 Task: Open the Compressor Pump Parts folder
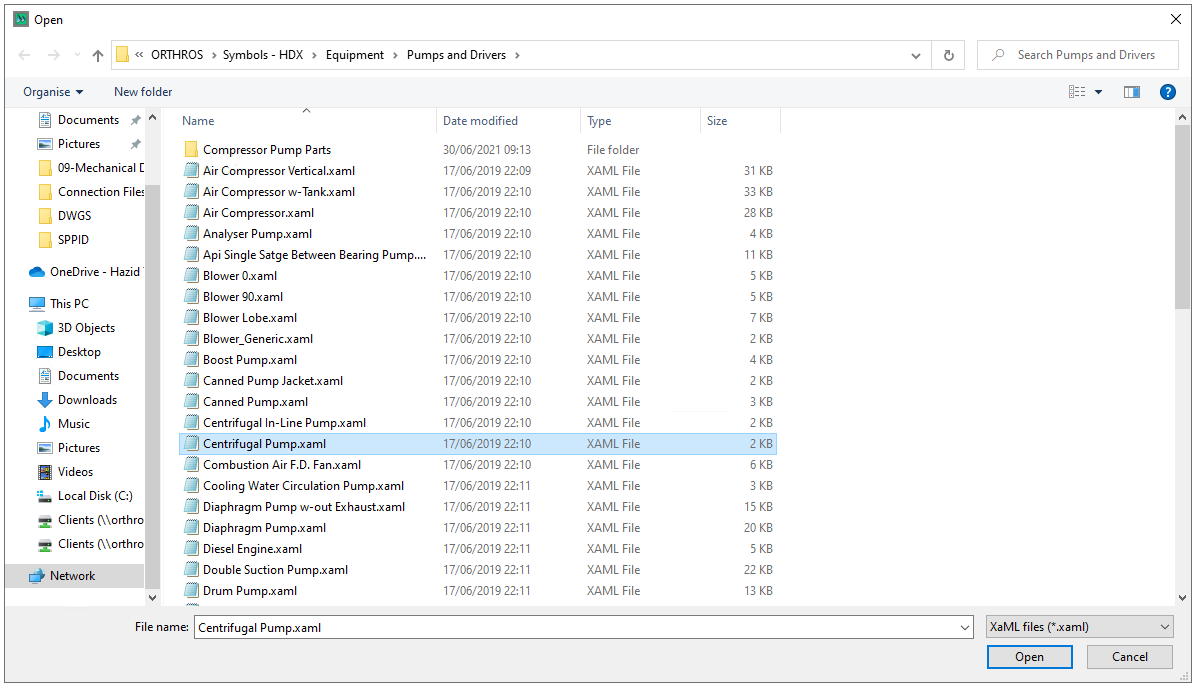tap(266, 150)
